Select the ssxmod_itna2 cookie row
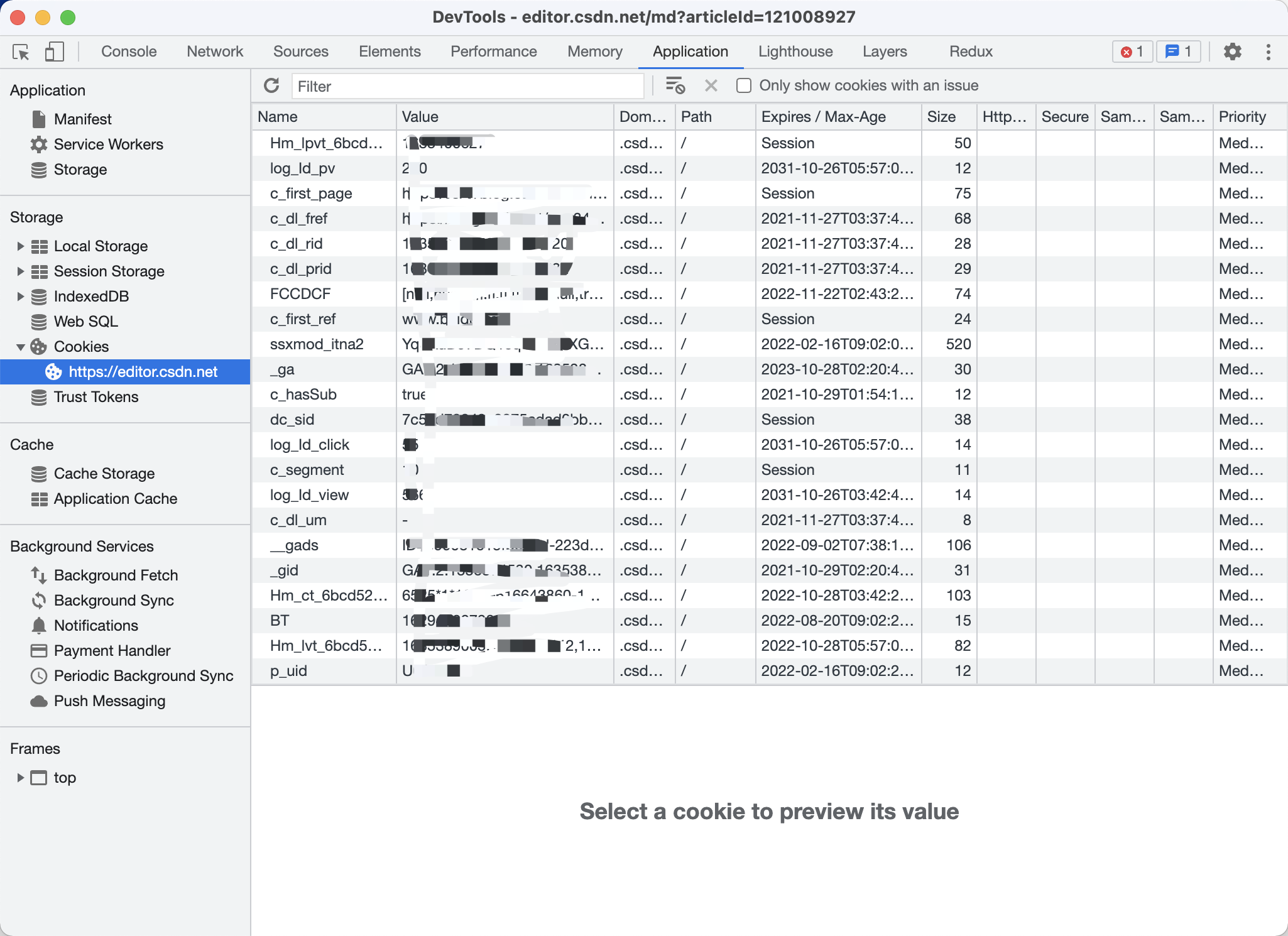Viewport: 1288px width, 936px height. (x=769, y=344)
